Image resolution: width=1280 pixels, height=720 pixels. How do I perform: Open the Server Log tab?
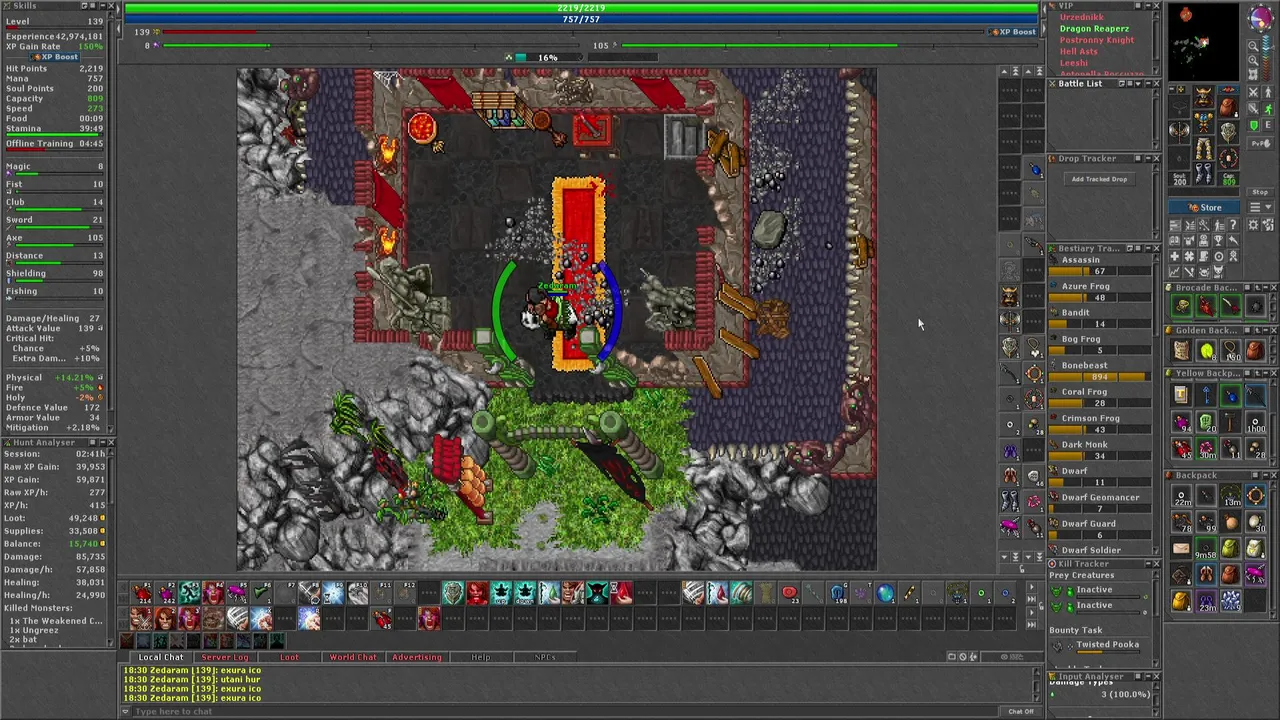tap(225, 657)
